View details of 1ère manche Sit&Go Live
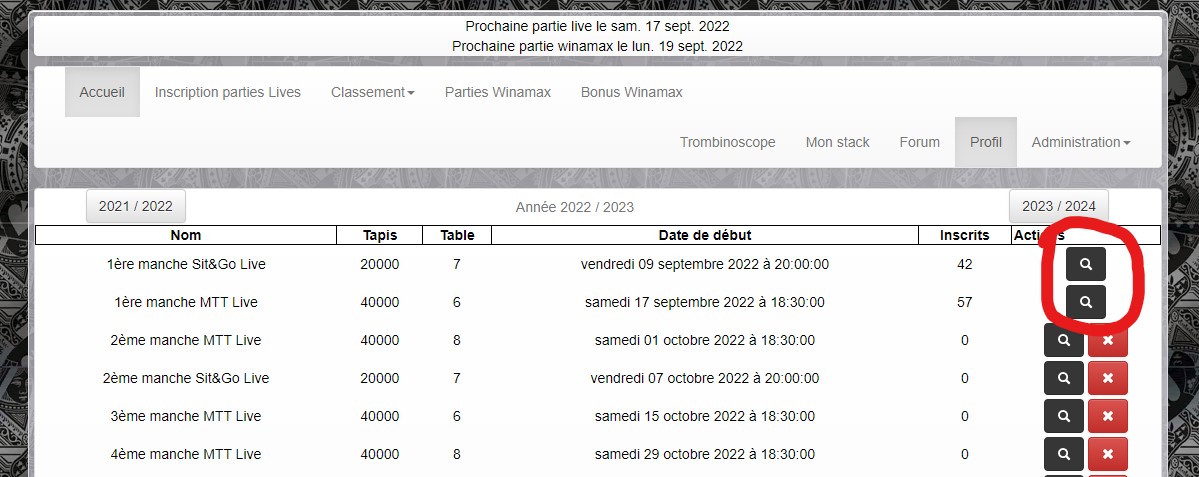Image resolution: width=1199 pixels, height=477 pixels. pos(1085,265)
